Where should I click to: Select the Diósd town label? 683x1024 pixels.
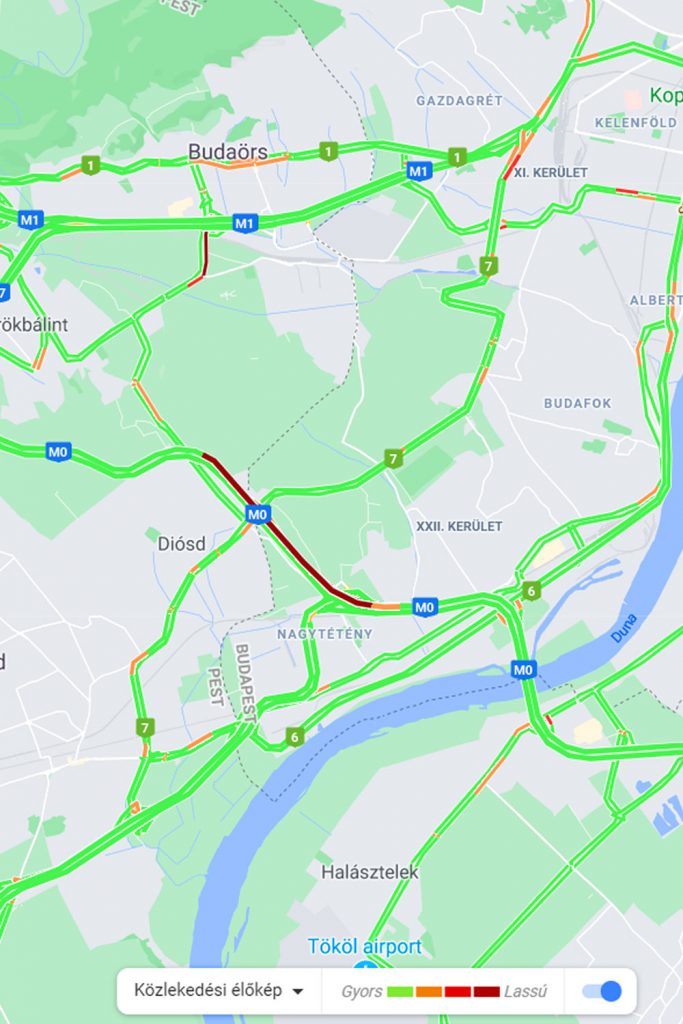coord(182,543)
